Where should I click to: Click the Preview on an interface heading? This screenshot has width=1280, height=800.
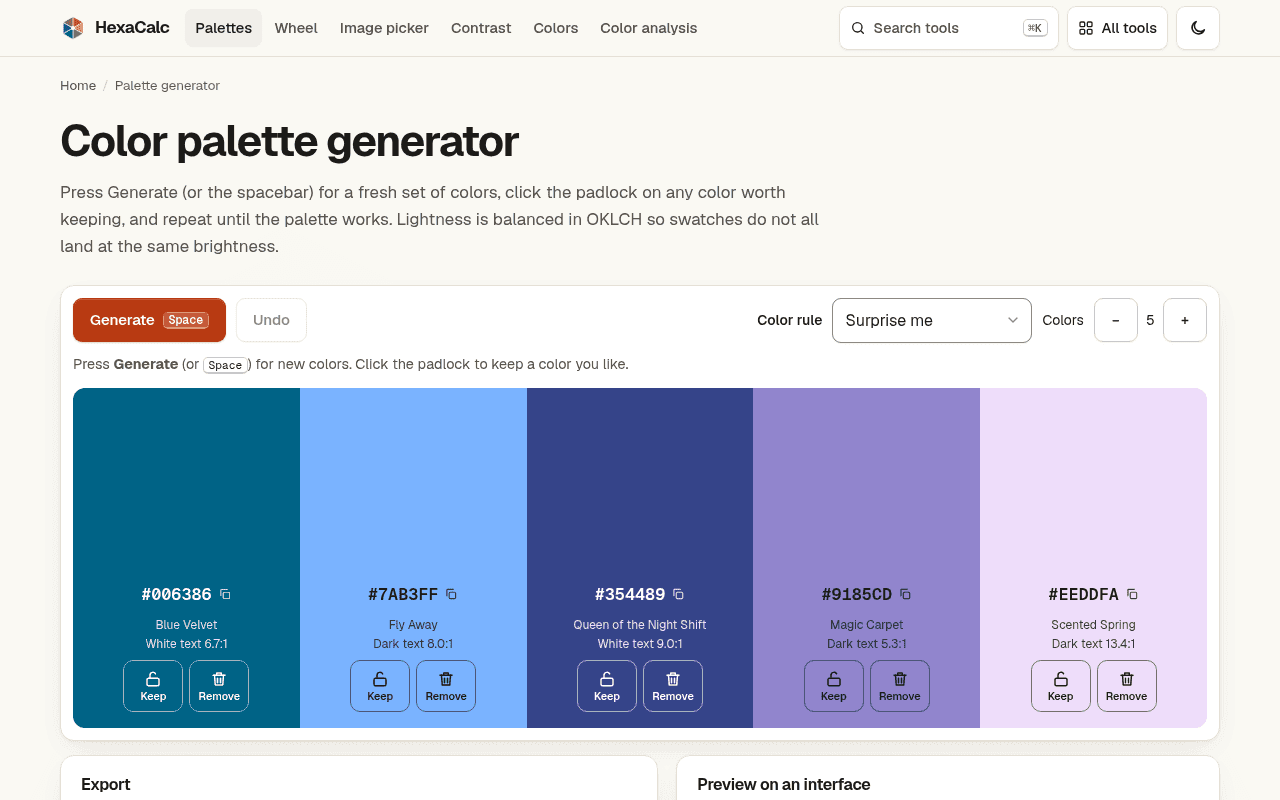784,784
